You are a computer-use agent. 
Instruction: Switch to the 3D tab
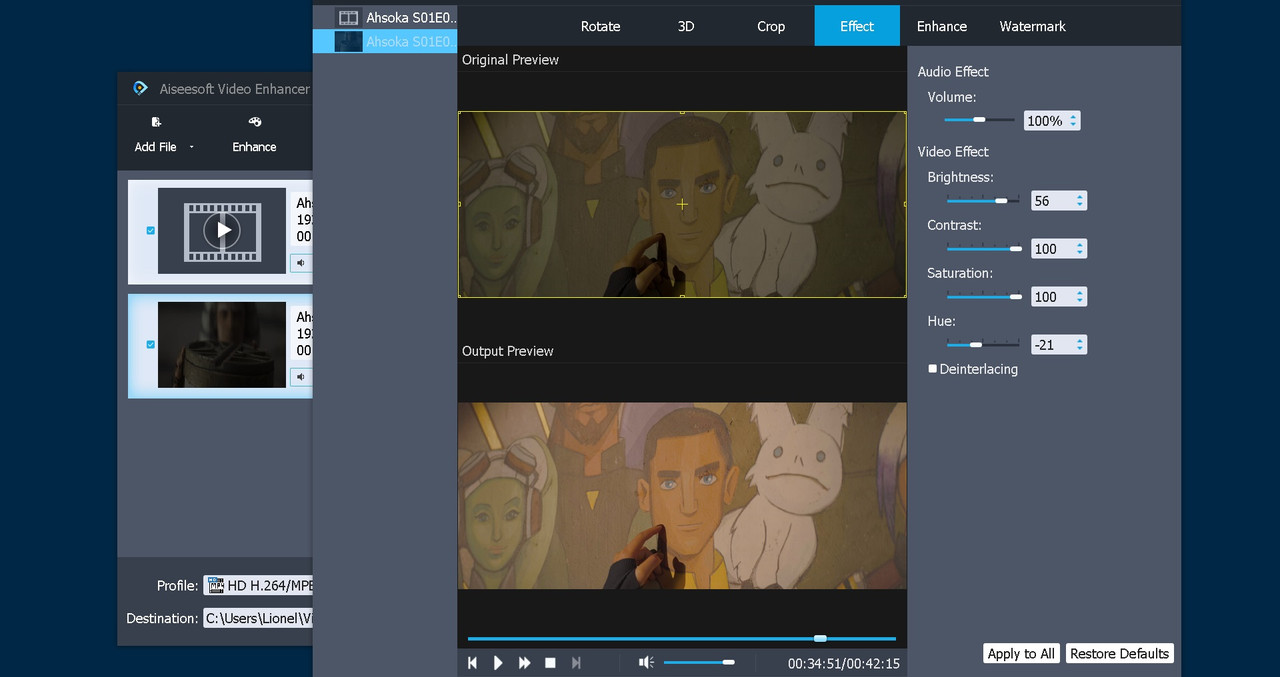(x=686, y=26)
